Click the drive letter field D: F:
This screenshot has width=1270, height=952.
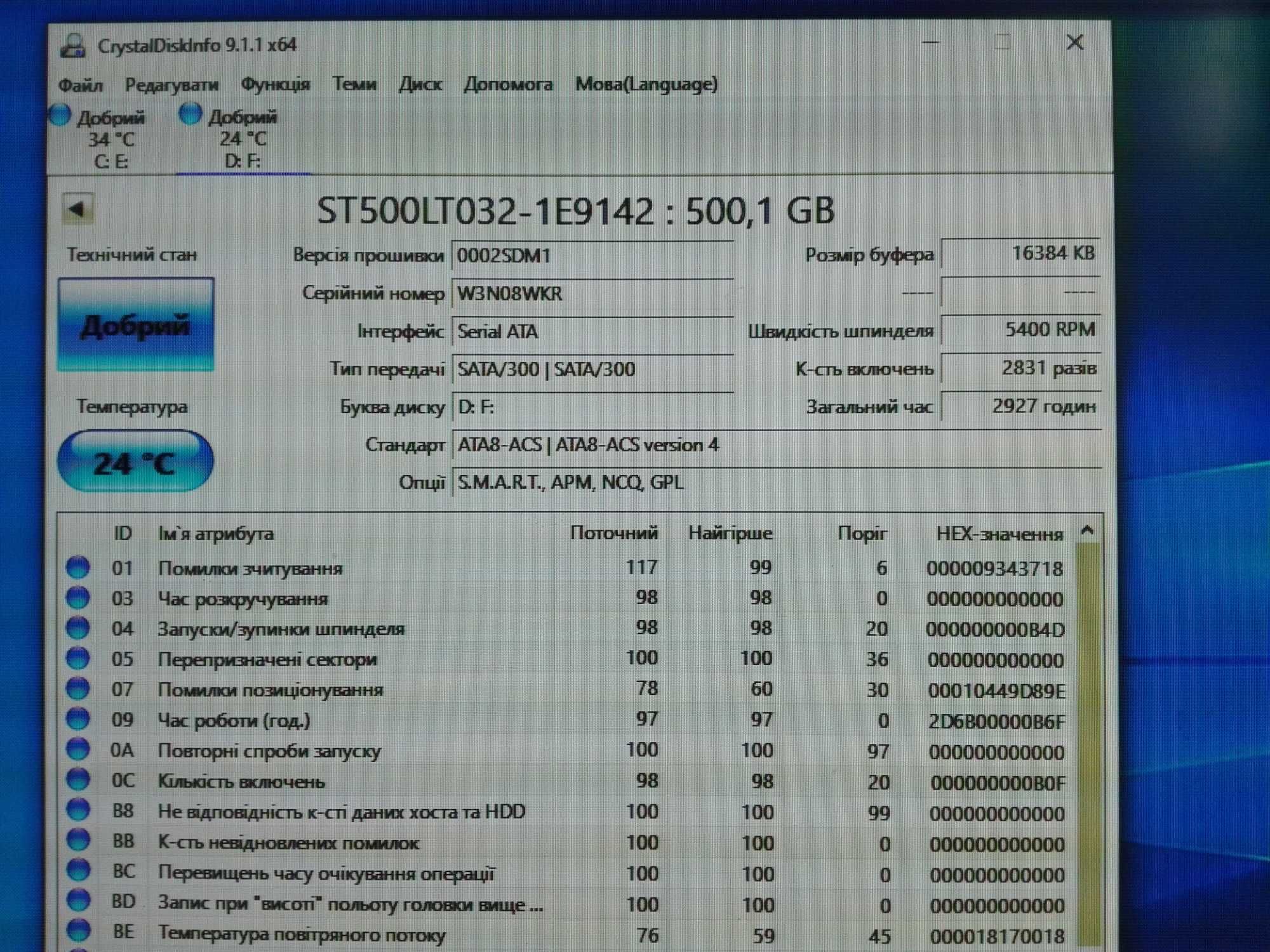592,407
